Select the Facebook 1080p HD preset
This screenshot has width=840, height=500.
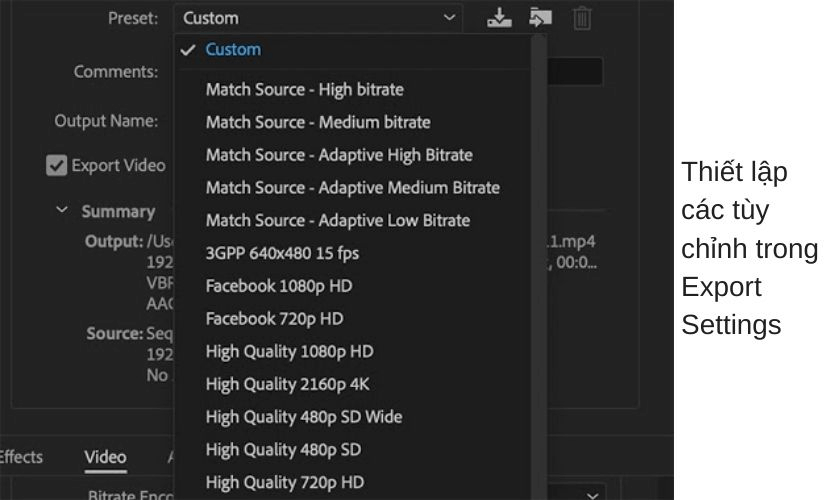[x=278, y=286]
